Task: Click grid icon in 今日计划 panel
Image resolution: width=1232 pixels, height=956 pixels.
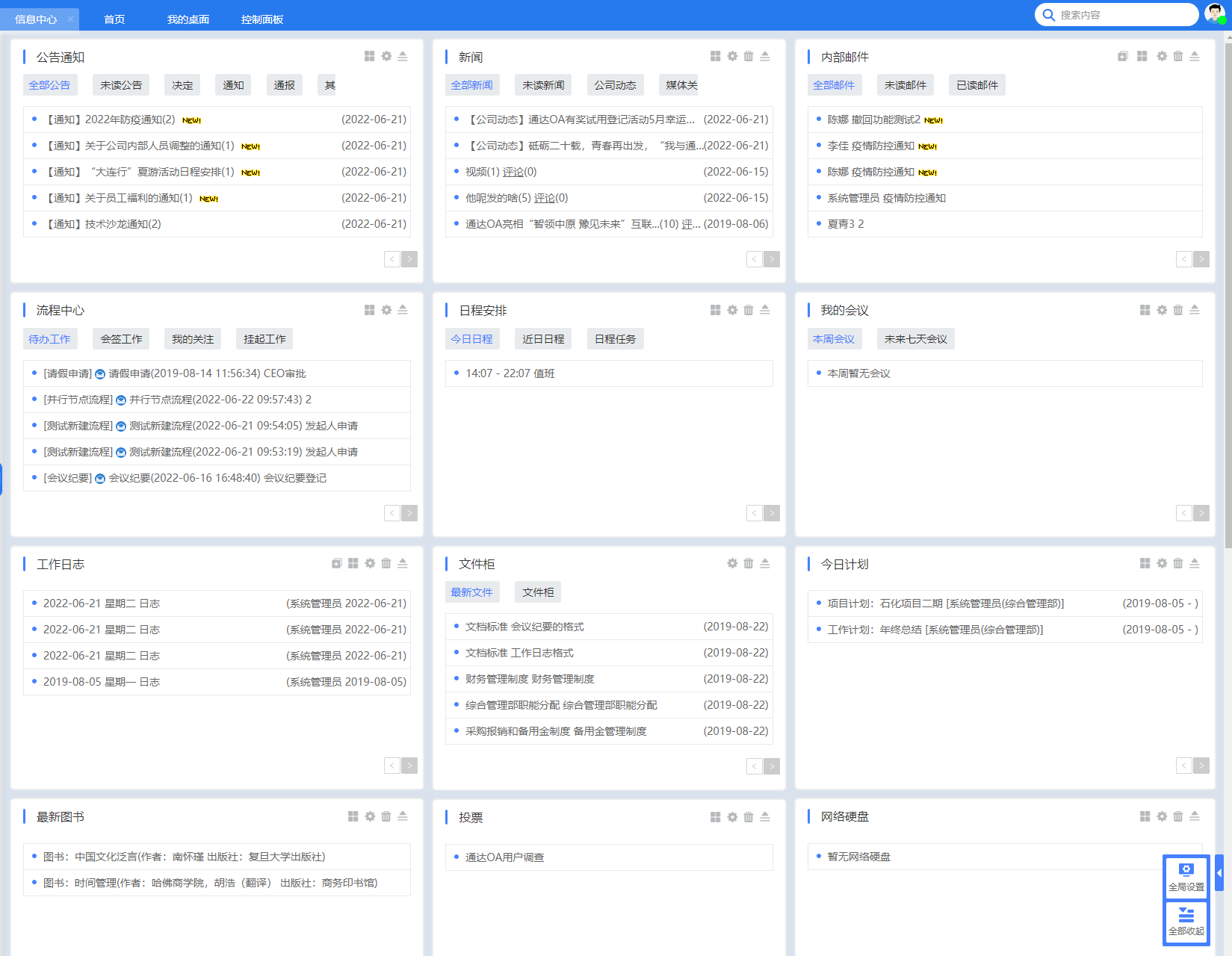Action: (x=1145, y=563)
